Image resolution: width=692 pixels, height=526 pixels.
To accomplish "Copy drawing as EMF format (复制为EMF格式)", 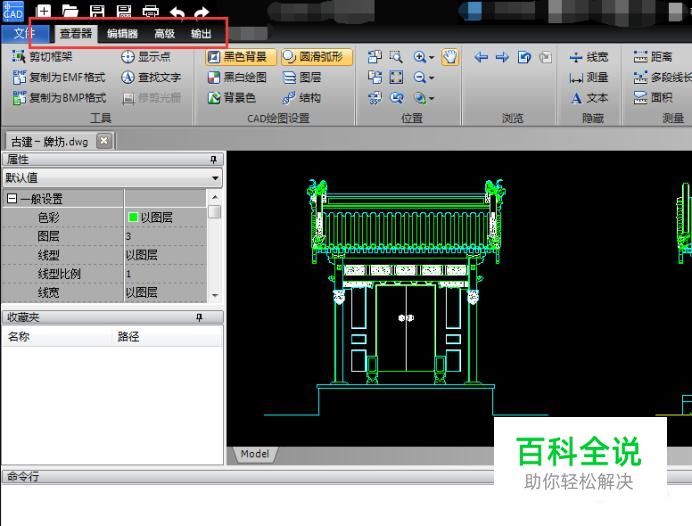I will click(x=59, y=77).
